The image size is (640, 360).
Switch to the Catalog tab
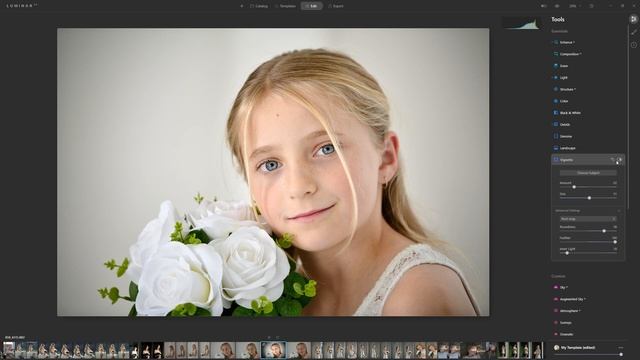click(259, 6)
